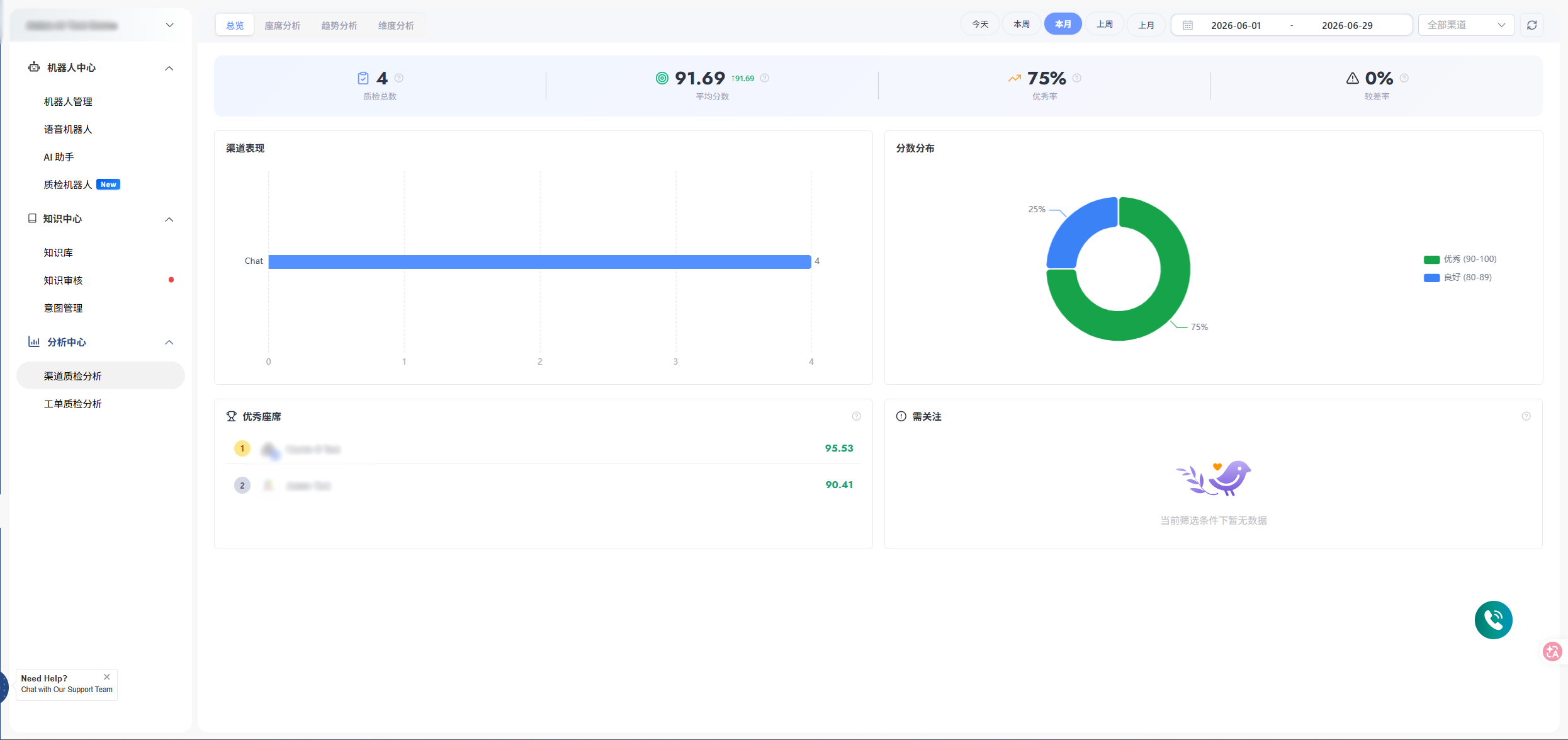Image resolution: width=1568 pixels, height=740 pixels.
Task: Click the warning triangle icon for 较差率
Action: tap(1352, 78)
